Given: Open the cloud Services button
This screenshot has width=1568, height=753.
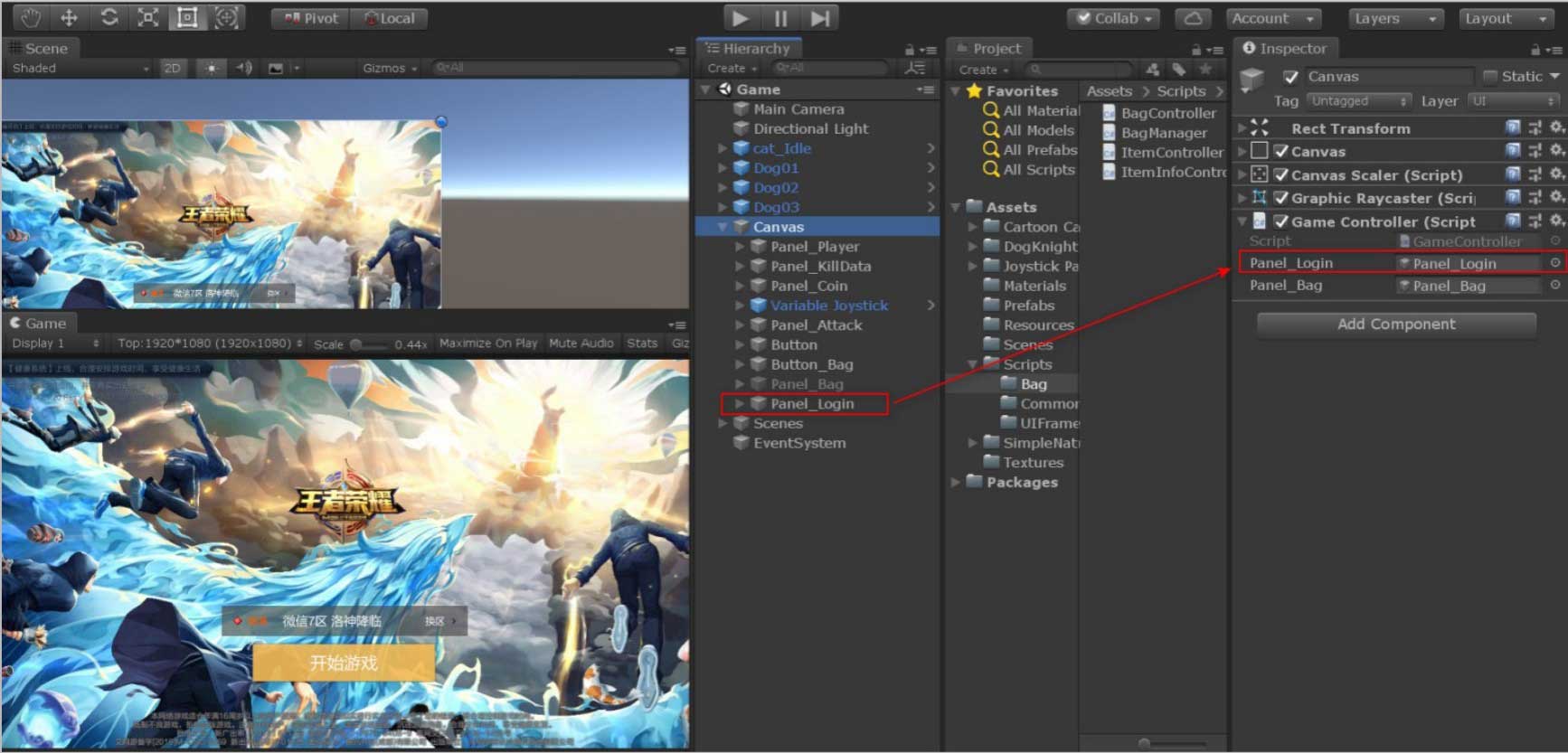Looking at the screenshot, I should (x=1193, y=18).
